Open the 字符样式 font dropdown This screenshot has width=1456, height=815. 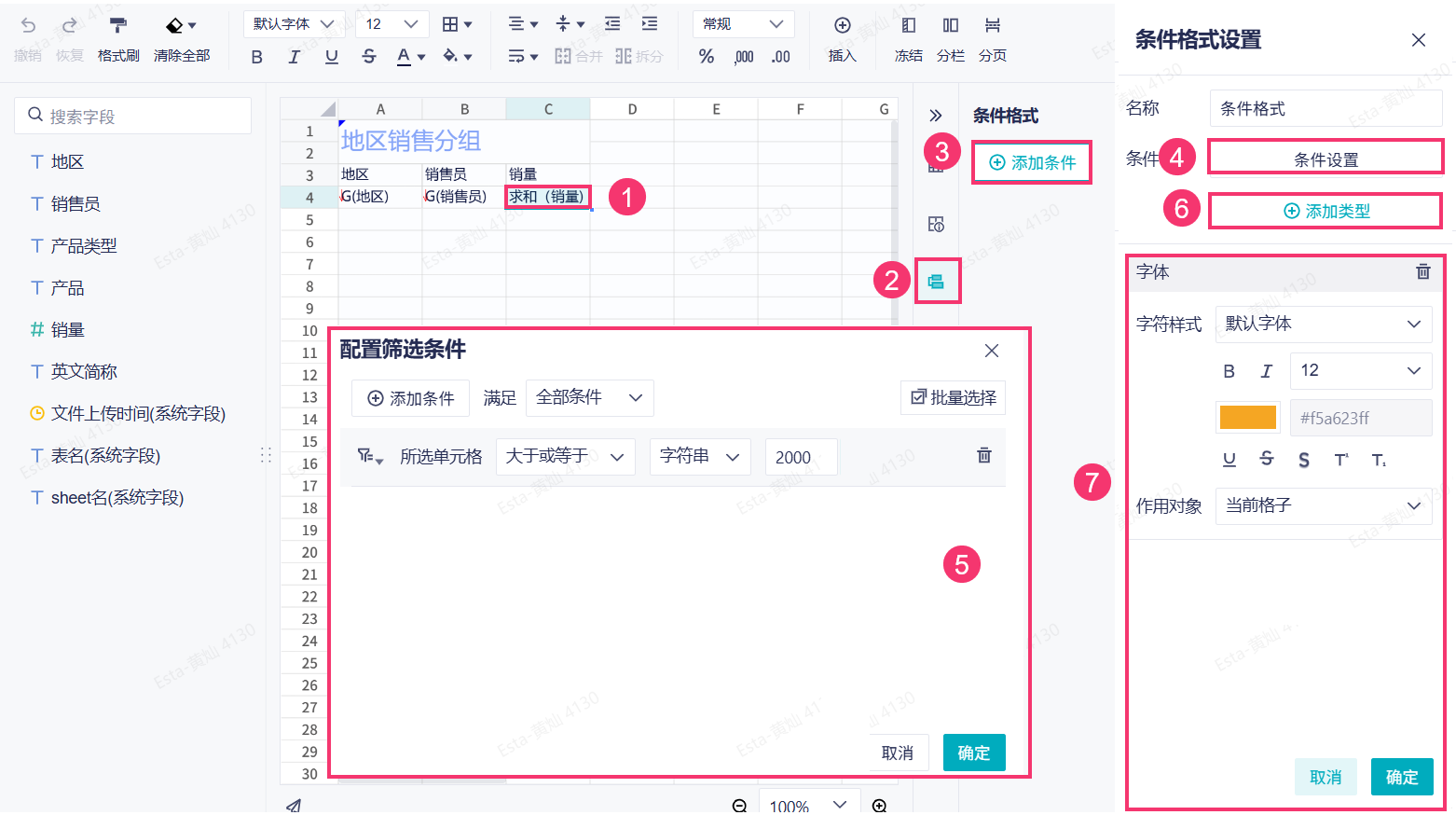[x=1324, y=324]
